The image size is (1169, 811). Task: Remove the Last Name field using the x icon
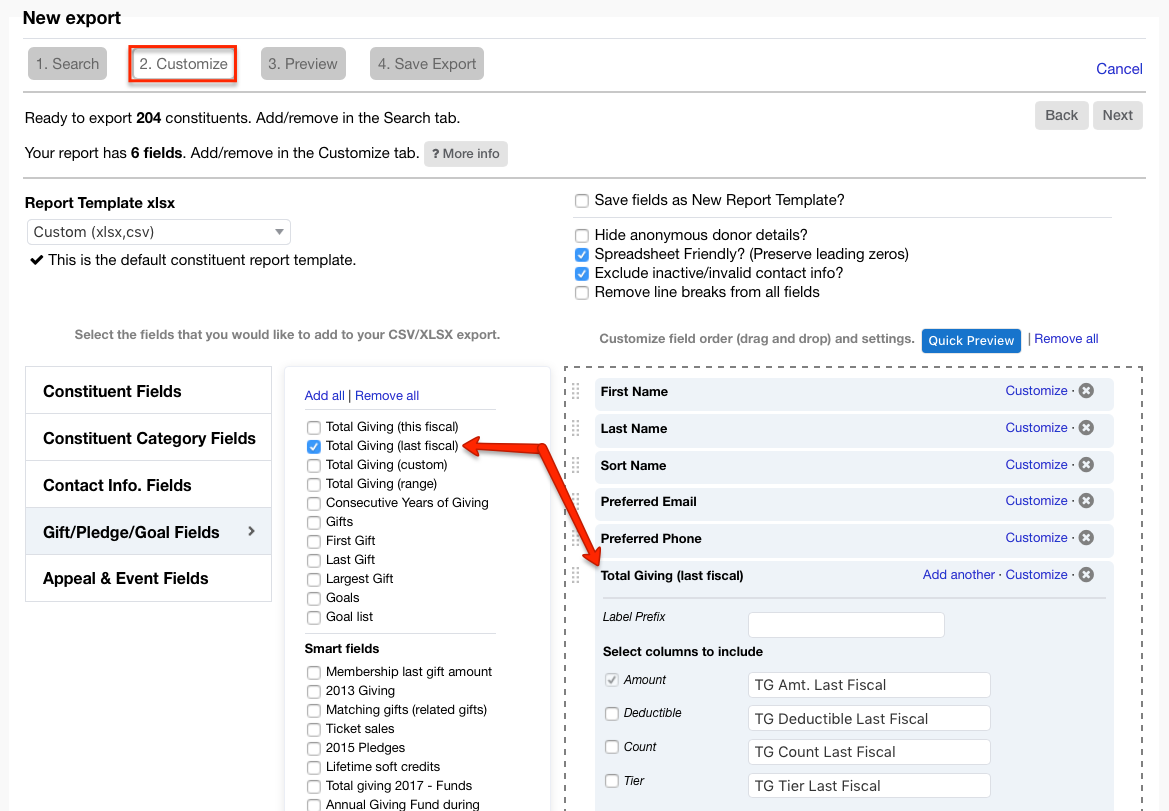pos(1086,428)
